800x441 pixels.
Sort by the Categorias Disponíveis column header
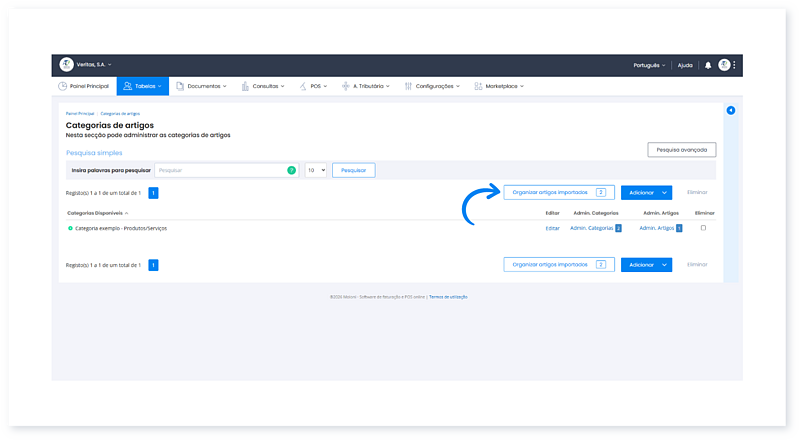[97, 213]
